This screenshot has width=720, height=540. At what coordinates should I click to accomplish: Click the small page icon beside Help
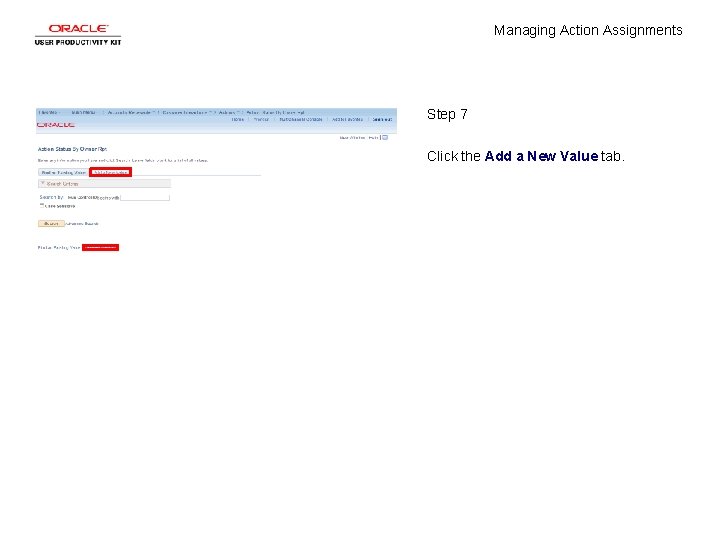click(x=385, y=137)
